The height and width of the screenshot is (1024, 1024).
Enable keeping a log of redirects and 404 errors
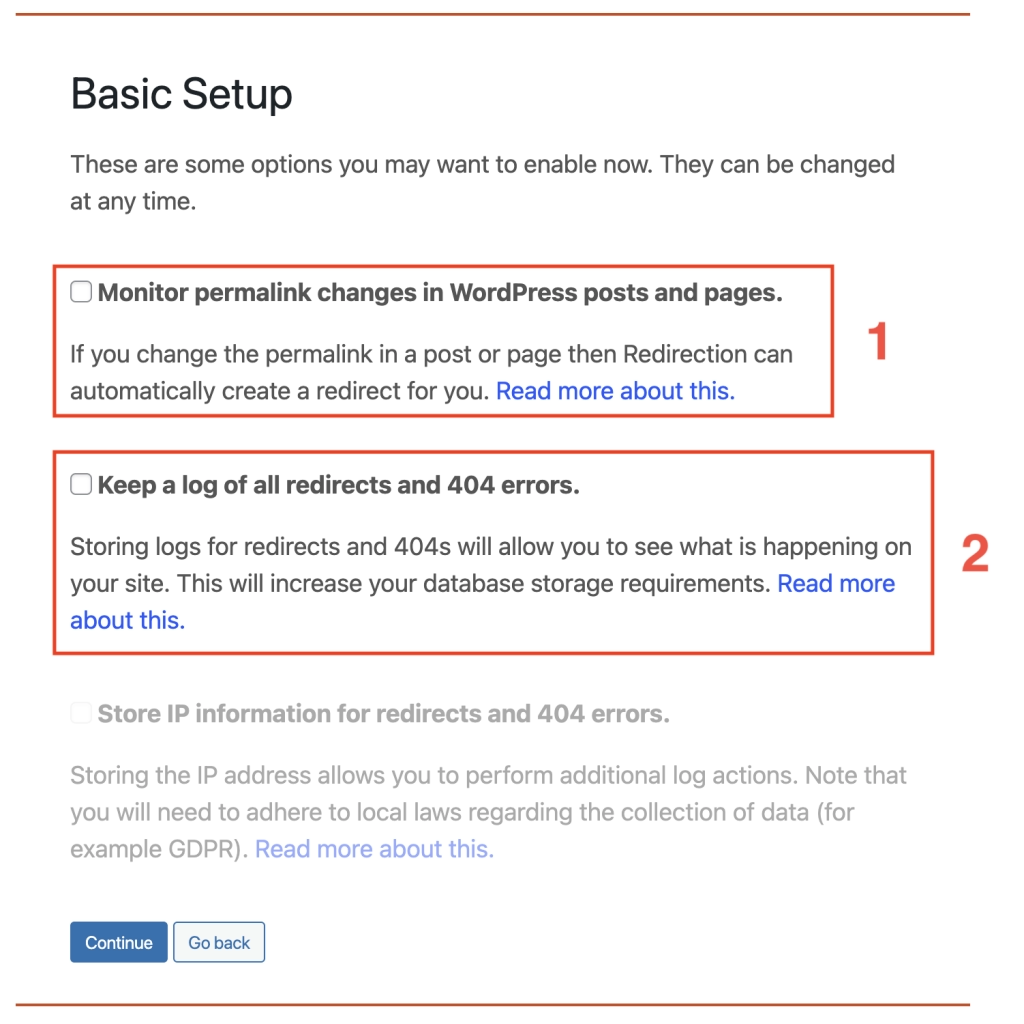79,484
